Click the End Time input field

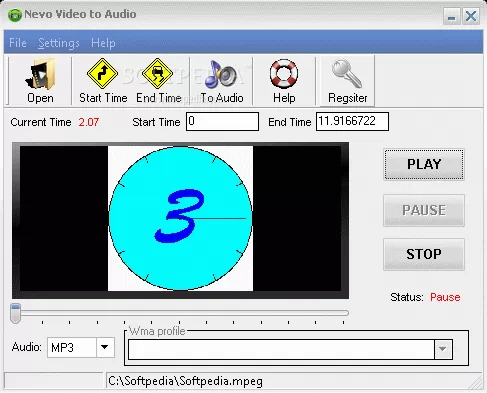point(352,121)
